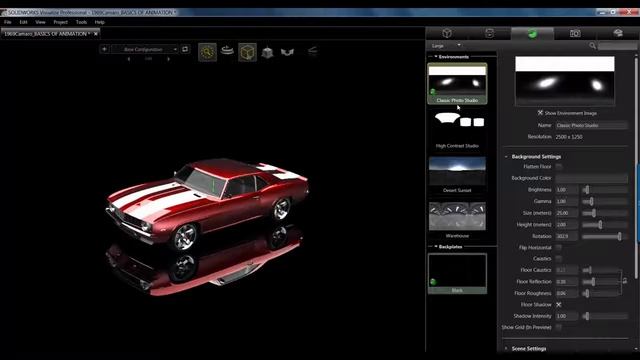Click the solid gray cube toolbar icon
The width and height of the screenshot is (640, 360).
[x=267, y=52]
